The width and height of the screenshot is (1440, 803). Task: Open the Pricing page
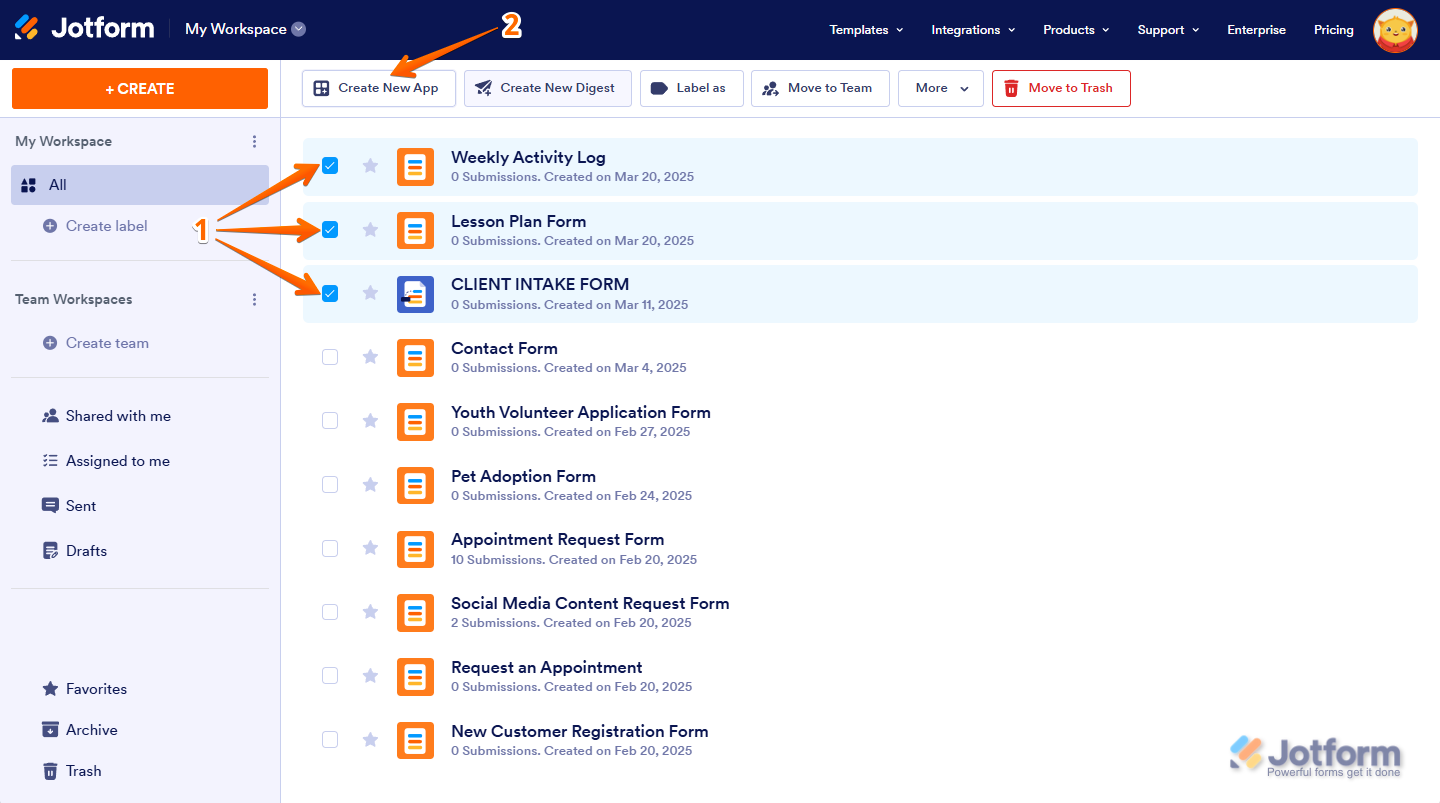pyautogui.click(x=1333, y=30)
